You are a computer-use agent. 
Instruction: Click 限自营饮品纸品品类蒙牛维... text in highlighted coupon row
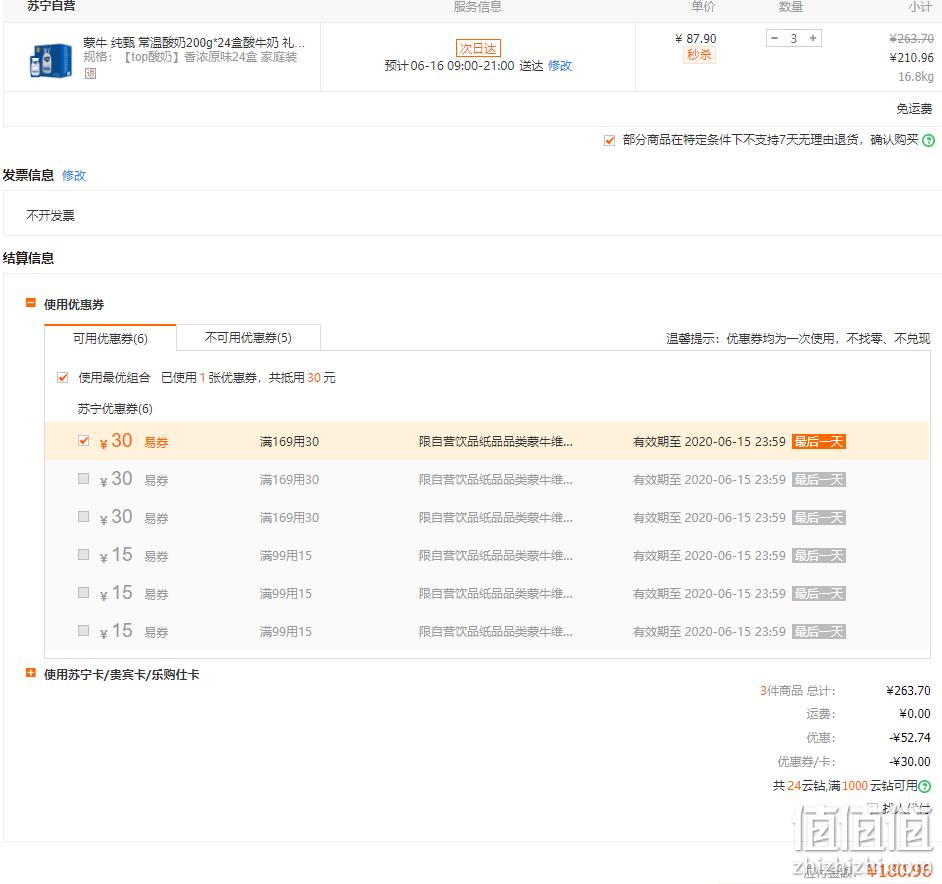click(496, 442)
